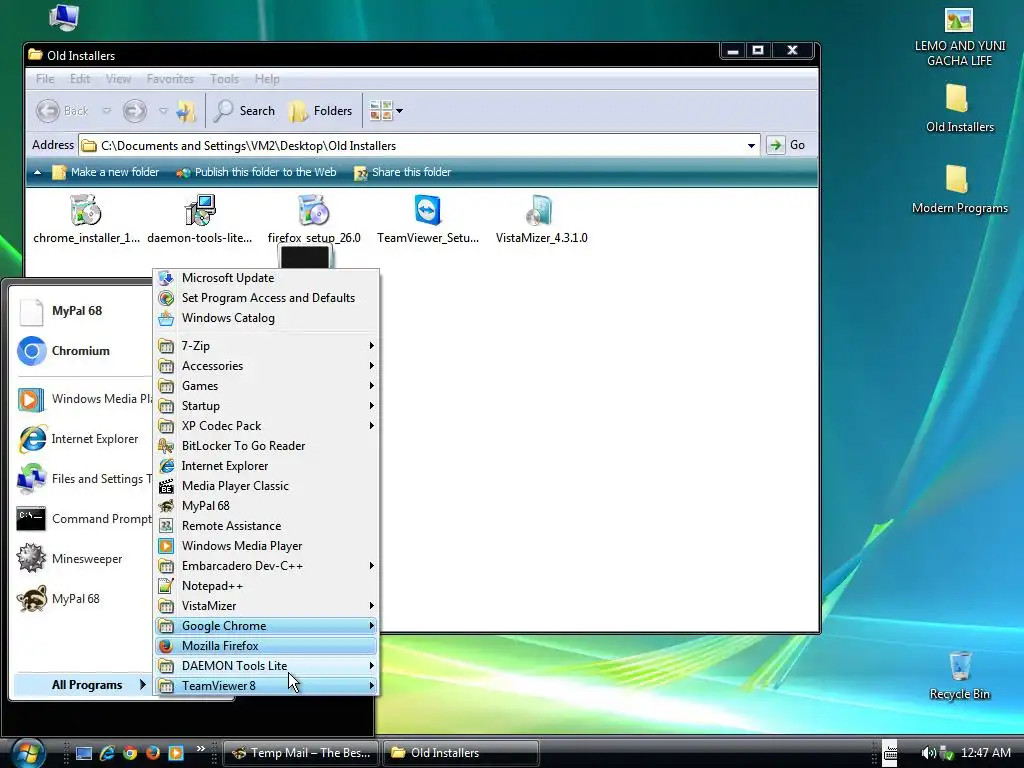Open Command Prompt from Start menu

pos(82,519)
